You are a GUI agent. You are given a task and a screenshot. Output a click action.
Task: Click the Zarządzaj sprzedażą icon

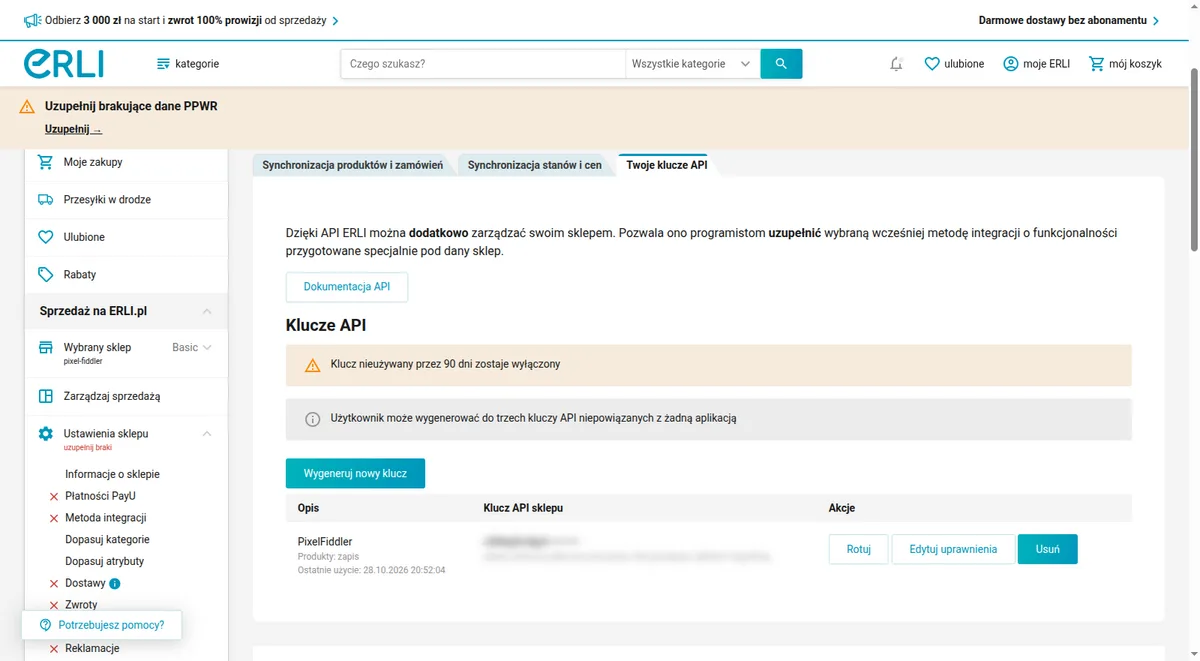(45, 396)
